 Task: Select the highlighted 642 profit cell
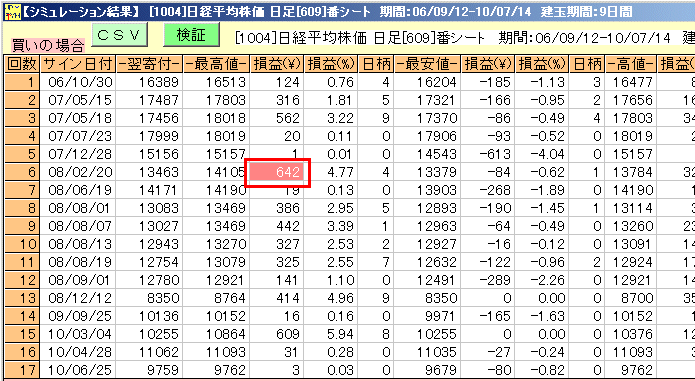(x=277, y=172)
